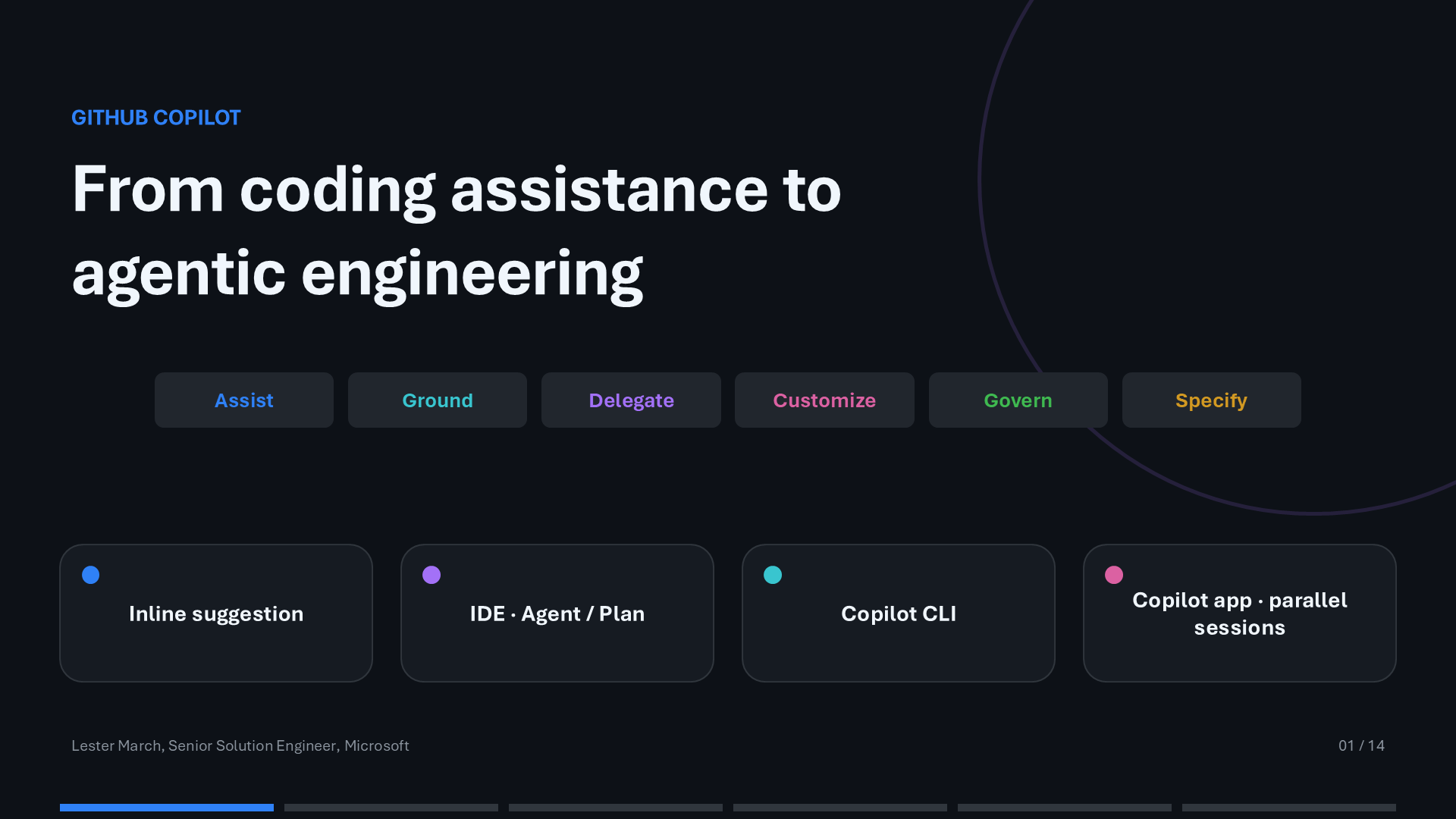Jump to the fifth progress bar segment
The image size is (1456, 819).
[x=1065, y=808]
